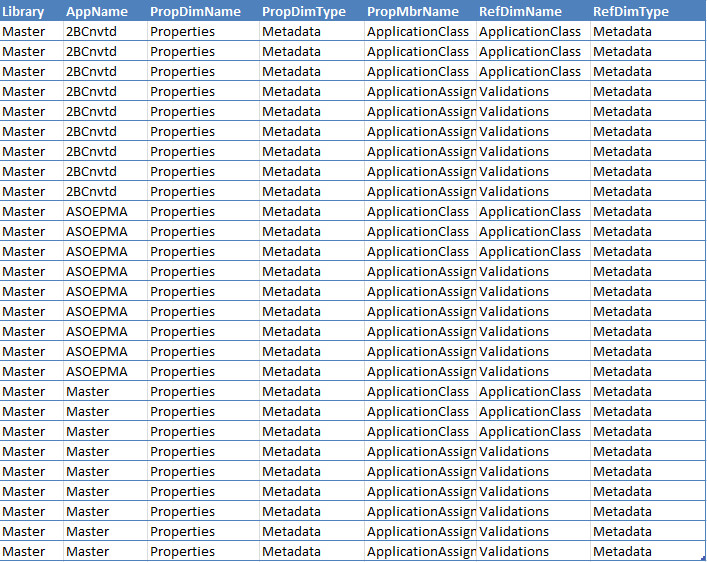This screenshot has height=562, width=707.
Task: Select first Validations cell in 2BCnvtd rows
Action: pos(533,92)
